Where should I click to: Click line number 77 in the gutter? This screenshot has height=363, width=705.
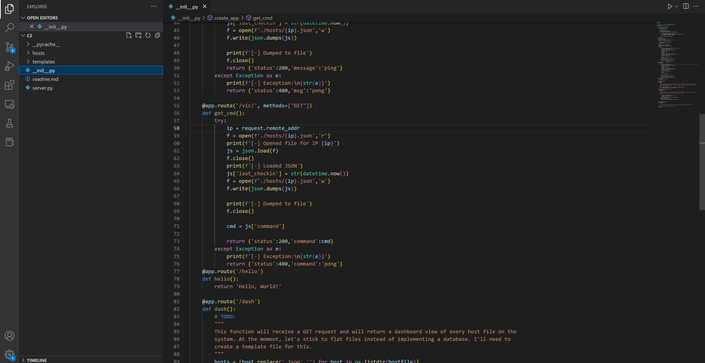[176, 271]
